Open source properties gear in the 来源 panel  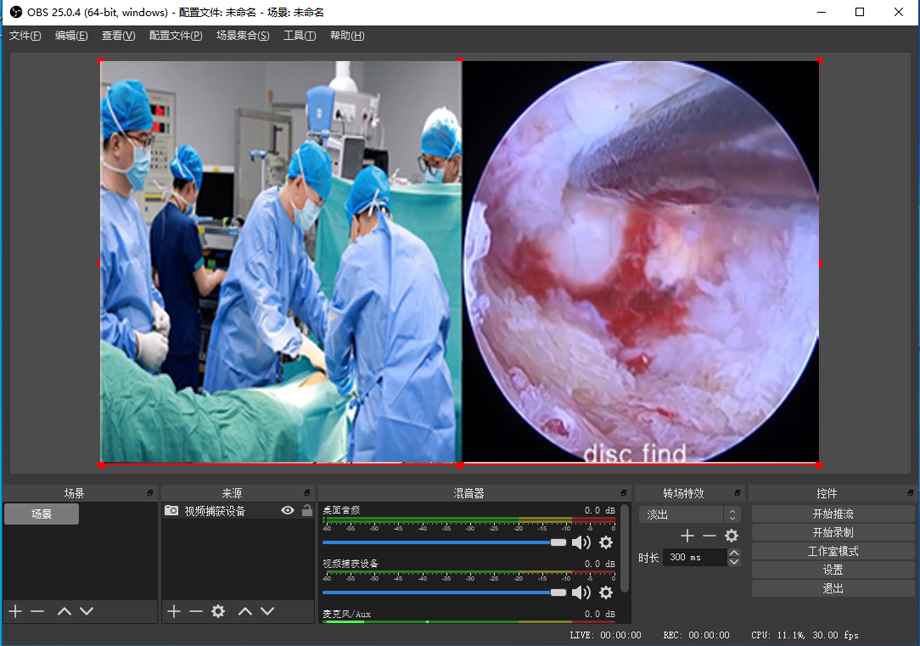[x=218, y=611]
